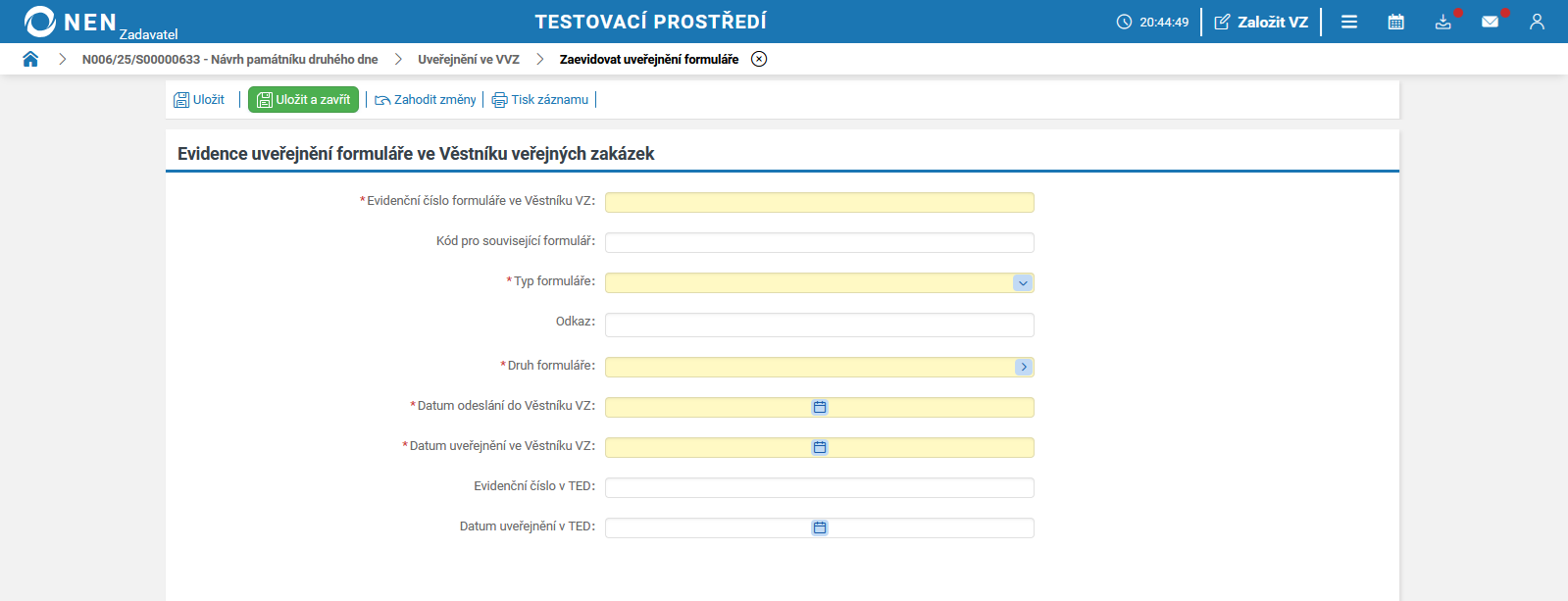The image size is (1568, 601).
Task: Navigate to N006/25/S00000633 breadcrumb item
Action: 229,59
